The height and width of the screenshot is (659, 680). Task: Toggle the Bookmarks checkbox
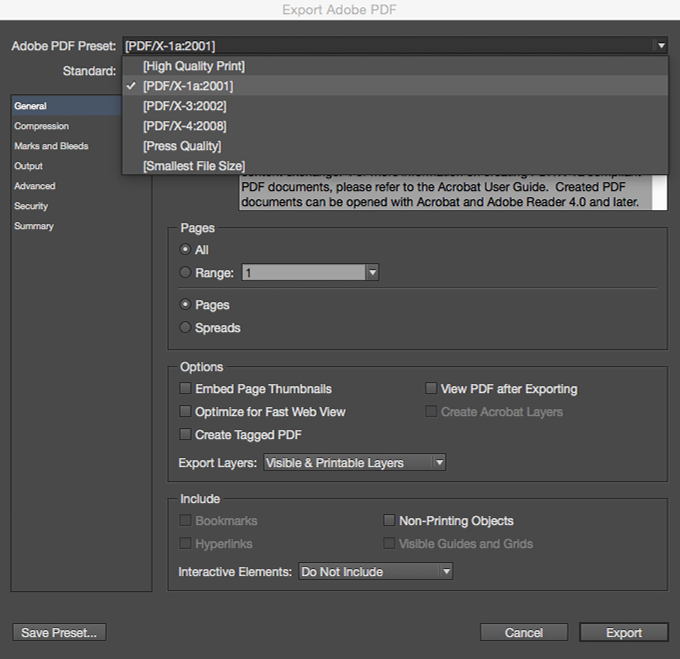pos(185,520)
